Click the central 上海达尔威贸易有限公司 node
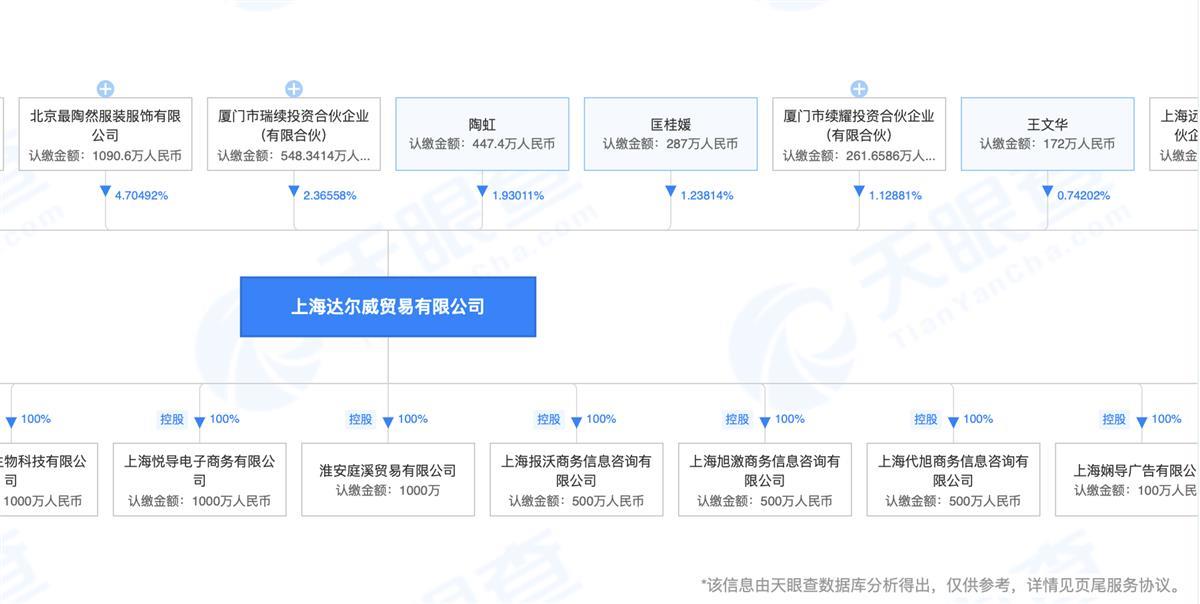 click(x=388, y=306)
